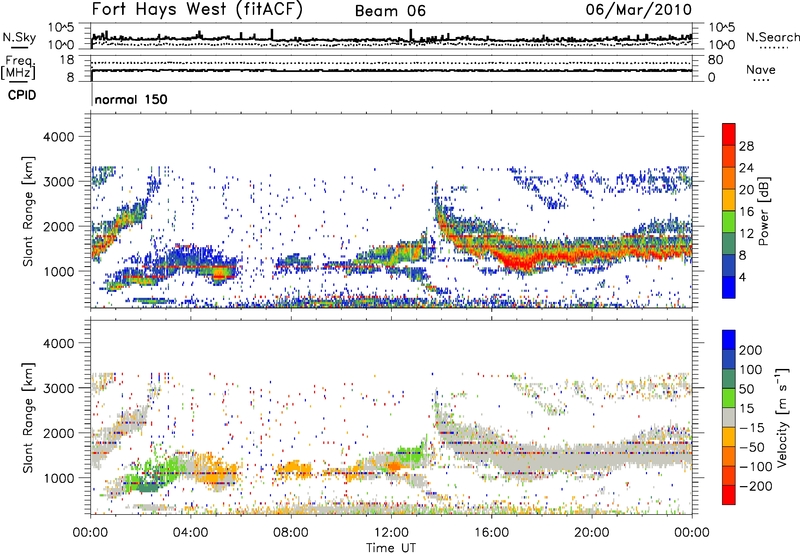Click the "1000" range tick in the velocity panel
This screenshot has height=554, width=800.
pos(59,478)
